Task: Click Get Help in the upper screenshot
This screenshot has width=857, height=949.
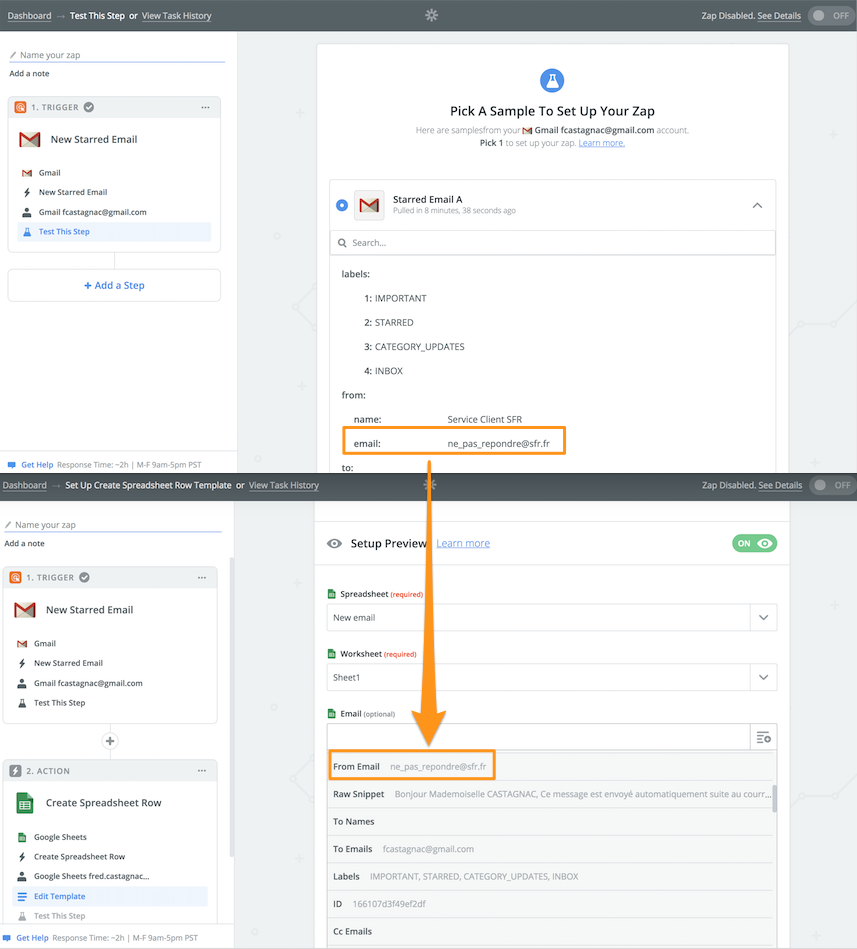Action: pyautogui.click(x=37, y=465)
